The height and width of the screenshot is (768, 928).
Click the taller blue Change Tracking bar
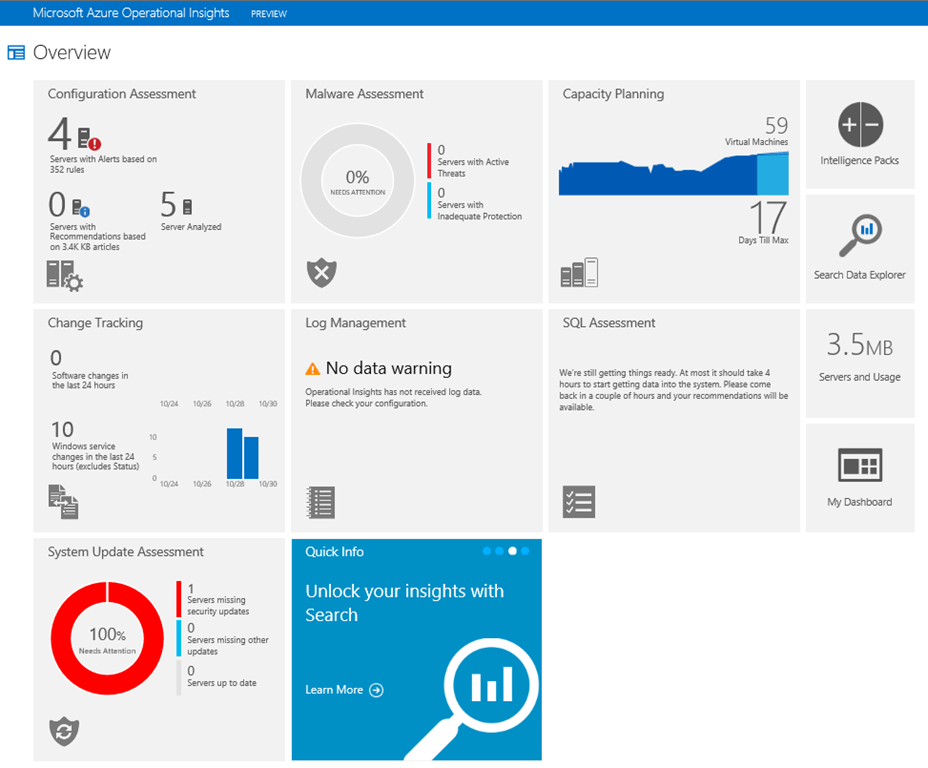(x=234, y=453)
